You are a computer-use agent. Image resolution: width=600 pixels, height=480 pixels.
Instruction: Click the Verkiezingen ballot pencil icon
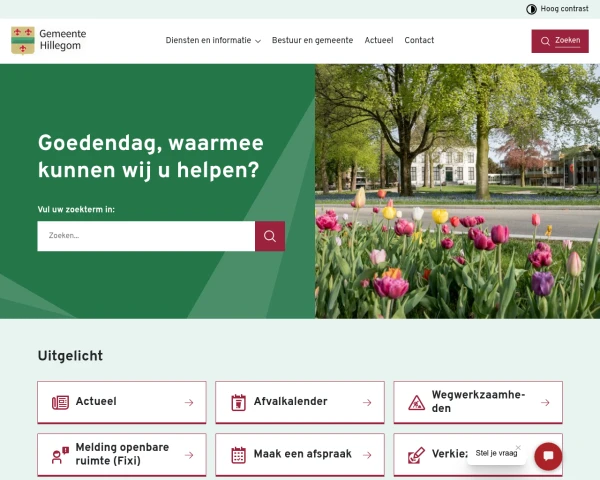tap(416, 455)
